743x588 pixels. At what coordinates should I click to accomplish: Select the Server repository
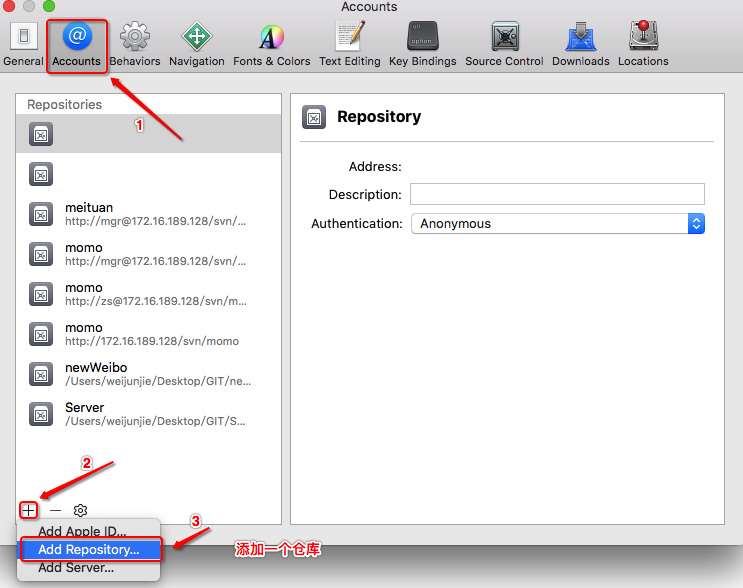click(148, 414)
